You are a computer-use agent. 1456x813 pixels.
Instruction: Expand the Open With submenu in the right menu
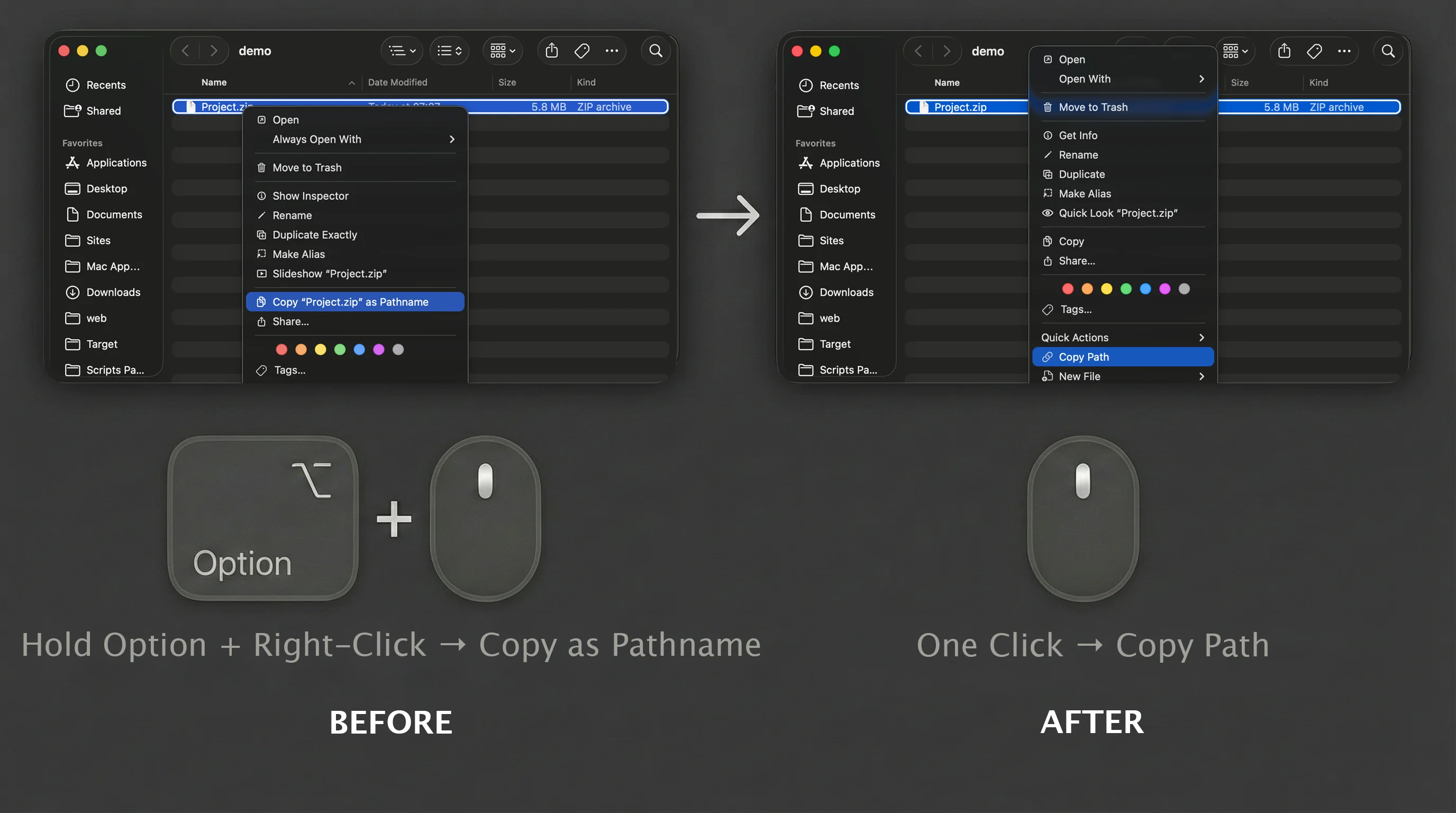pyautogui.click(x=1123, y=78)
